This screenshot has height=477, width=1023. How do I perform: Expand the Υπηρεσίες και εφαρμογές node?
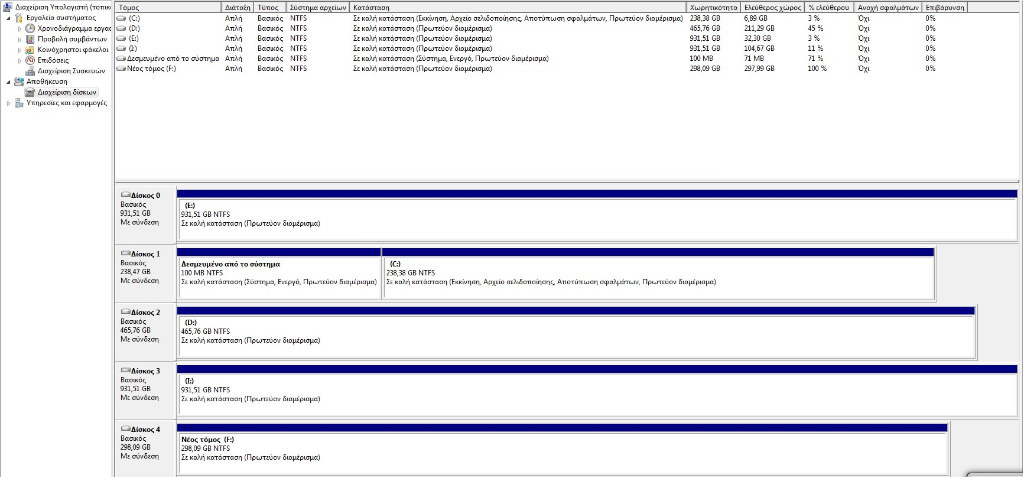(8, 102)
